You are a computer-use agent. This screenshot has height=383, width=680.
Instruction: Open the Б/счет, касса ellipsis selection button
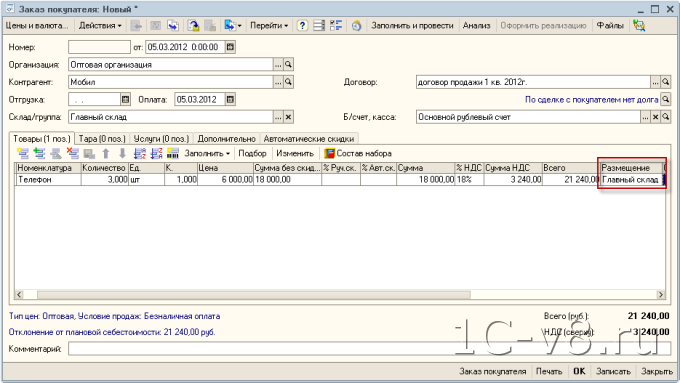[x=646, y=117]
